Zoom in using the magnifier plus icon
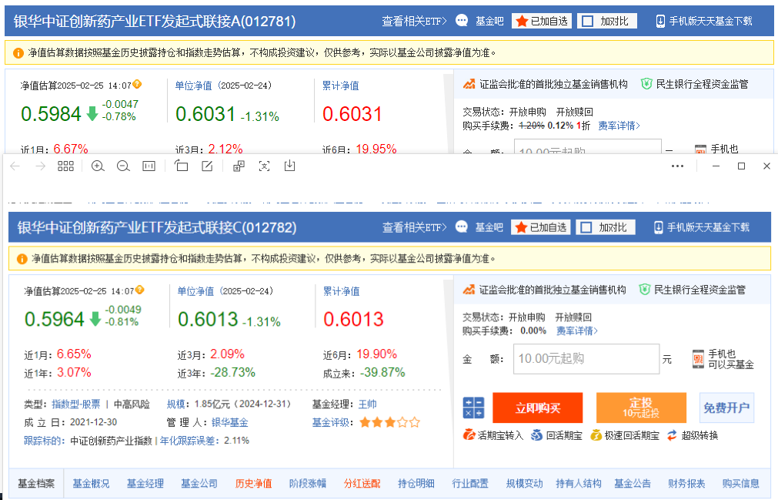 [x=98, y=166]
